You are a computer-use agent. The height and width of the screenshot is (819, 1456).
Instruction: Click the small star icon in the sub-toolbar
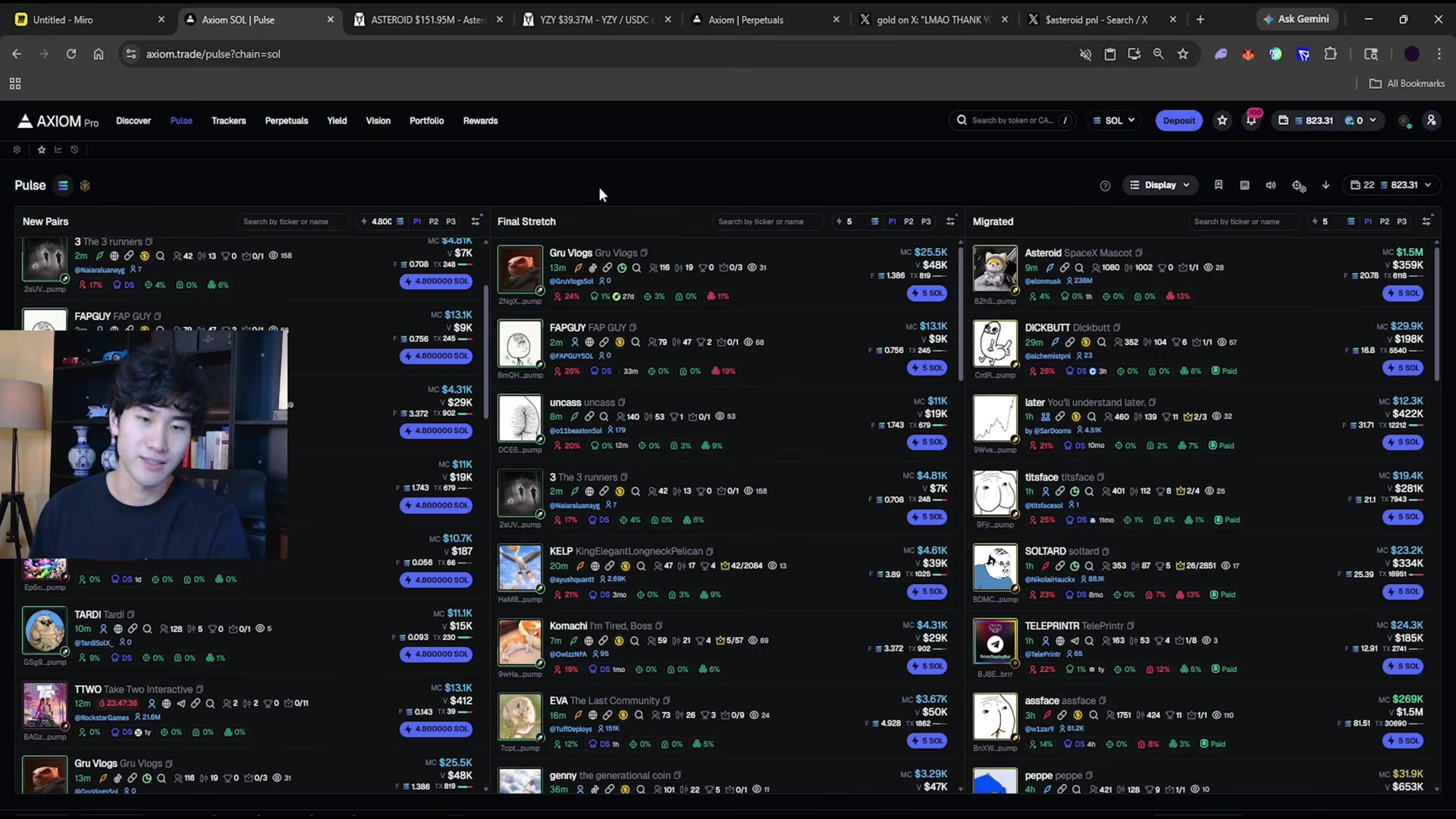(x=42, y=150)
